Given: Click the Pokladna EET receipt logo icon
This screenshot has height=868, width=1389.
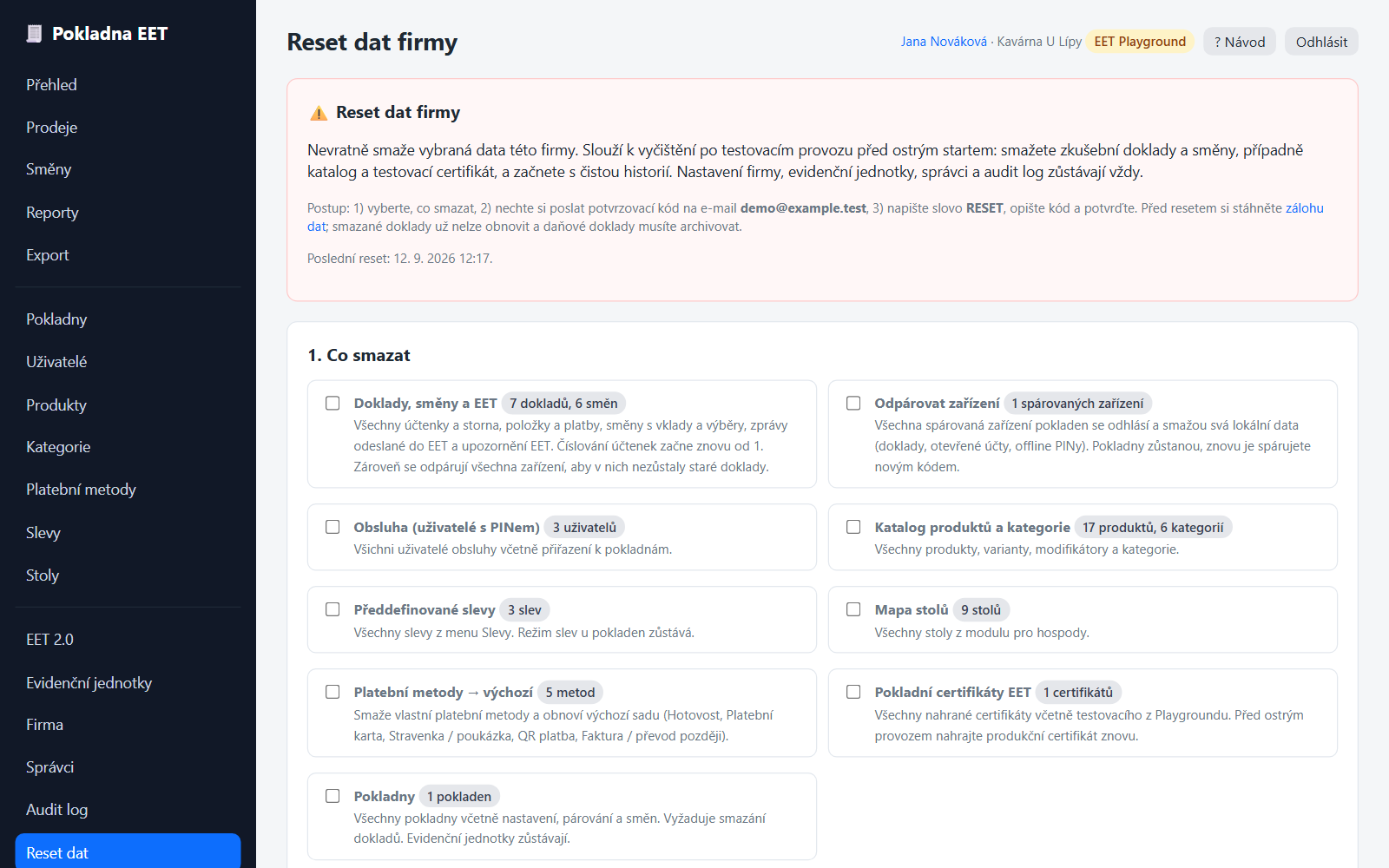Looking at the screenshot, I should [34, 34].
